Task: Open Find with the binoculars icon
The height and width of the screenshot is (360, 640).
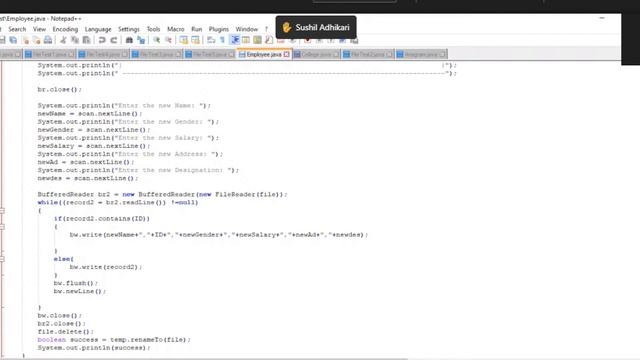Action: pyautogui.click(x=129, y=40)
